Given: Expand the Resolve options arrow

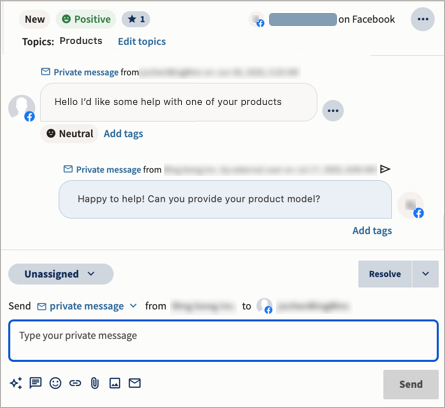Looking at the screenshot, I should (425, 274).
